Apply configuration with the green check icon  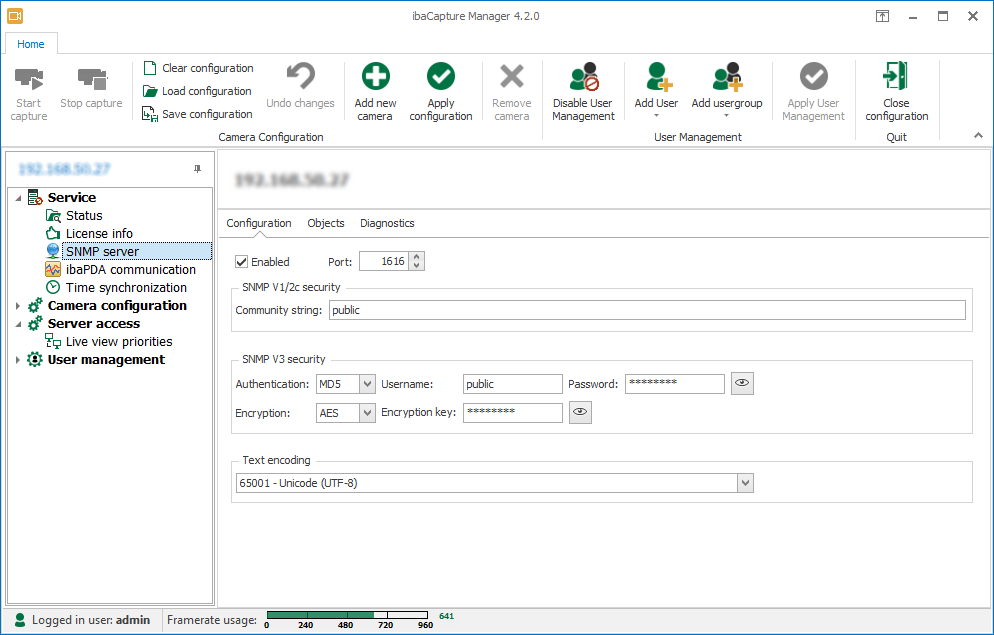(x=441, y=77)
